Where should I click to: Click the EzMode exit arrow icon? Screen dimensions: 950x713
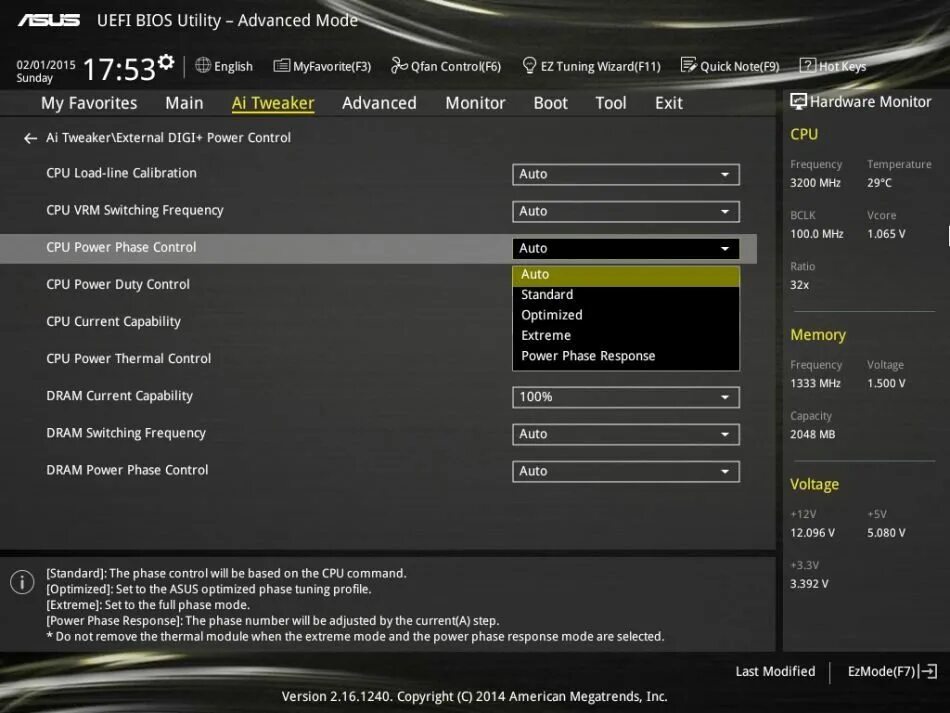click(928, 671)
